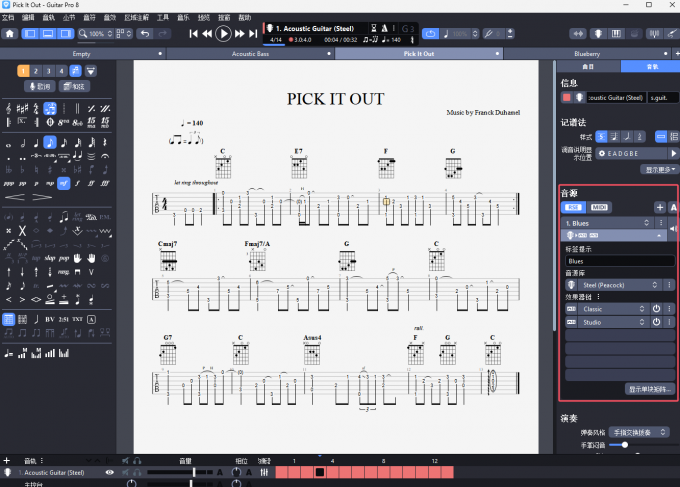The image size is (680, 487).
Task: Add a new sound with plus
Action: 660,207
